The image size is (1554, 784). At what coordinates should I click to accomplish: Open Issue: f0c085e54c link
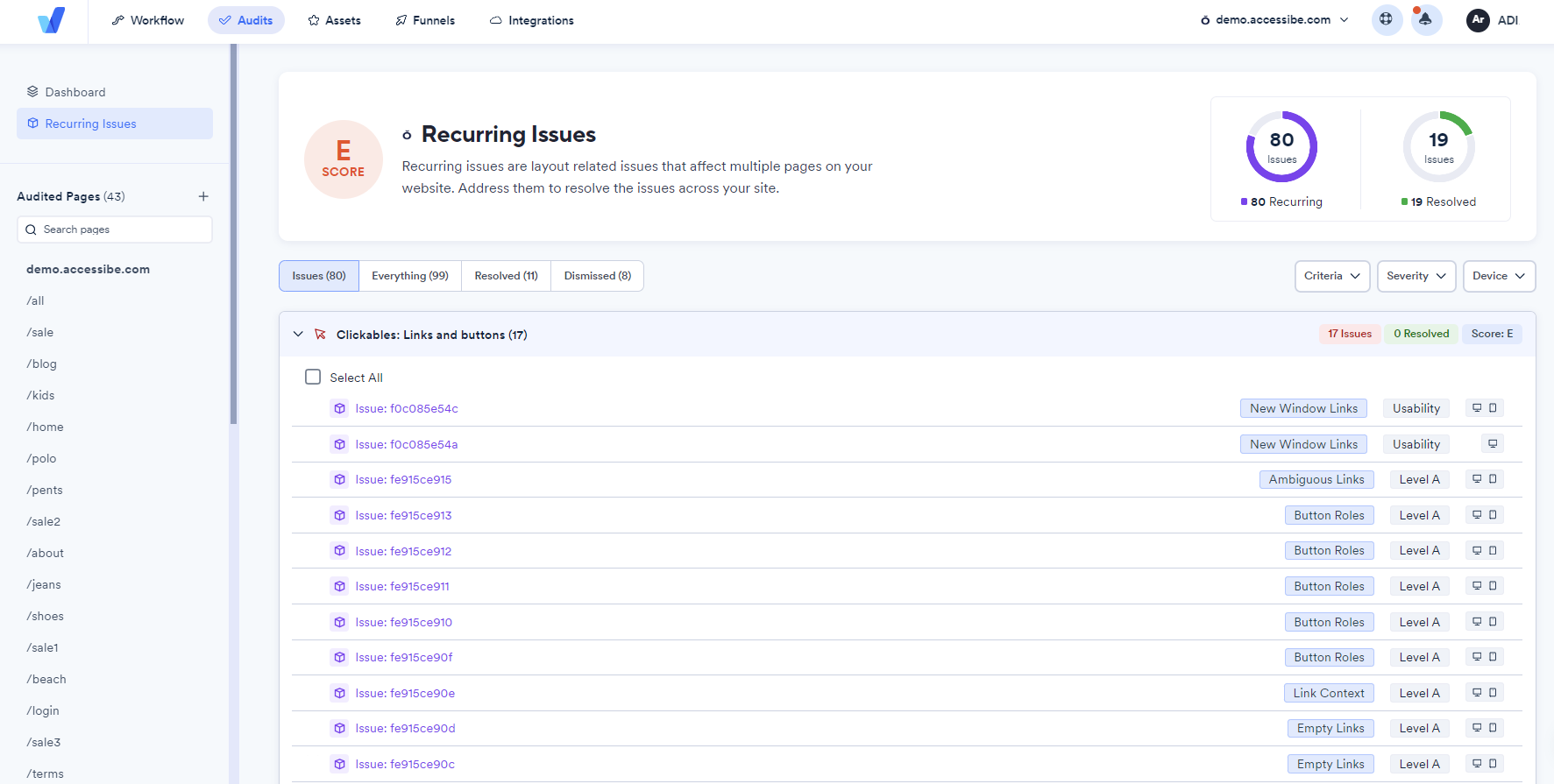407,408
